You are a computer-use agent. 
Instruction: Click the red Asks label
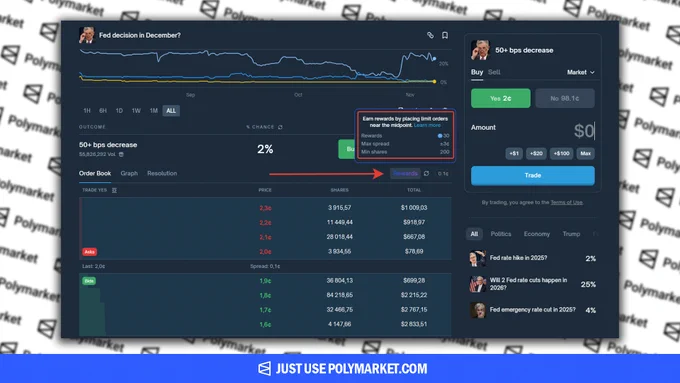click(89, 252)
